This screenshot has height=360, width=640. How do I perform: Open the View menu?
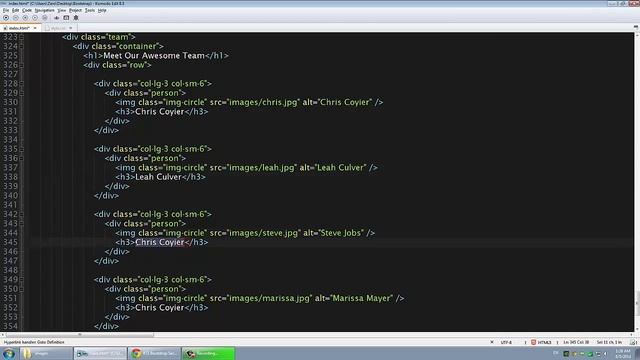point(62,10)
